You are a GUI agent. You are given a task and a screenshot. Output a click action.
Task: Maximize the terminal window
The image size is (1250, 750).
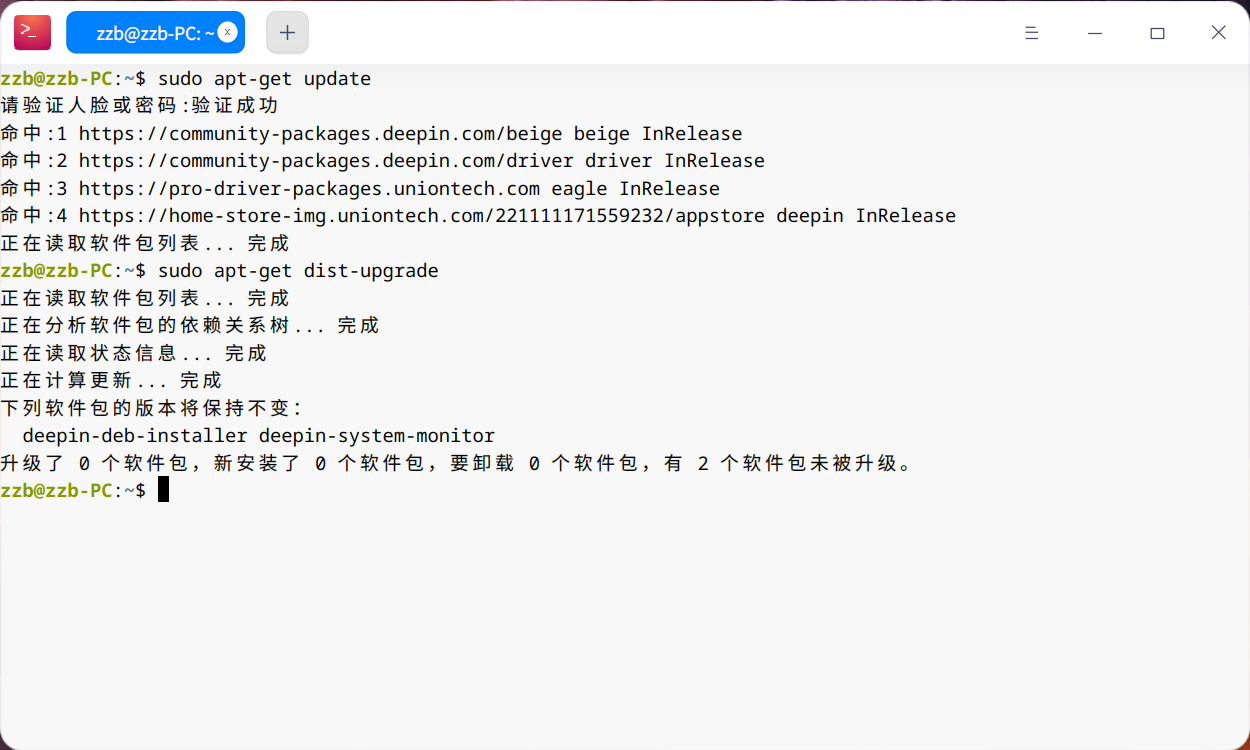[1157, 33]
